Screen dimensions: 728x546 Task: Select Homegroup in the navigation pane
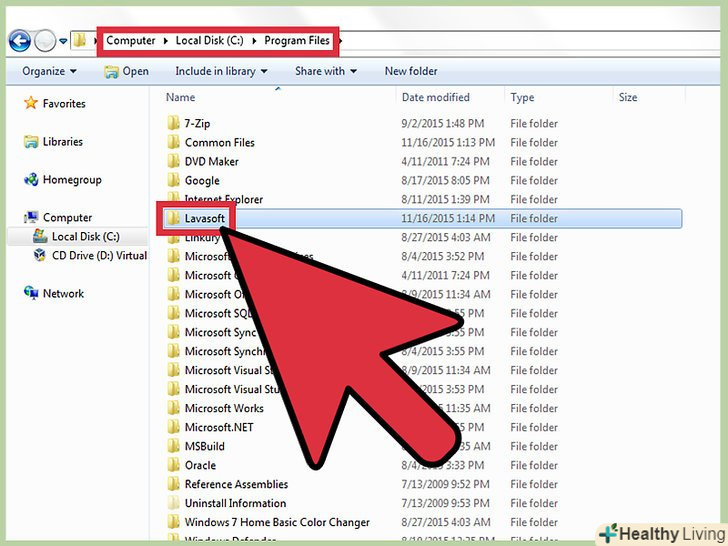coord(72,180)
